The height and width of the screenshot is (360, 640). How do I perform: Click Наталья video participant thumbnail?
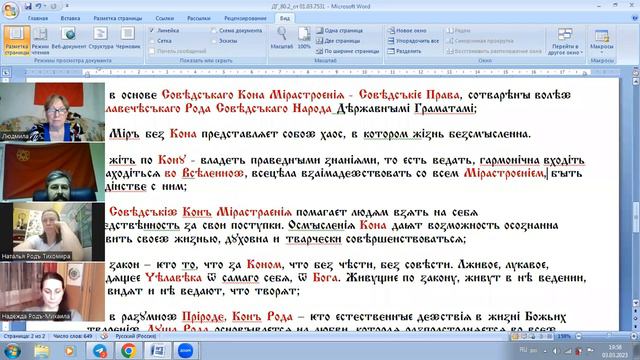pos(52,231)
